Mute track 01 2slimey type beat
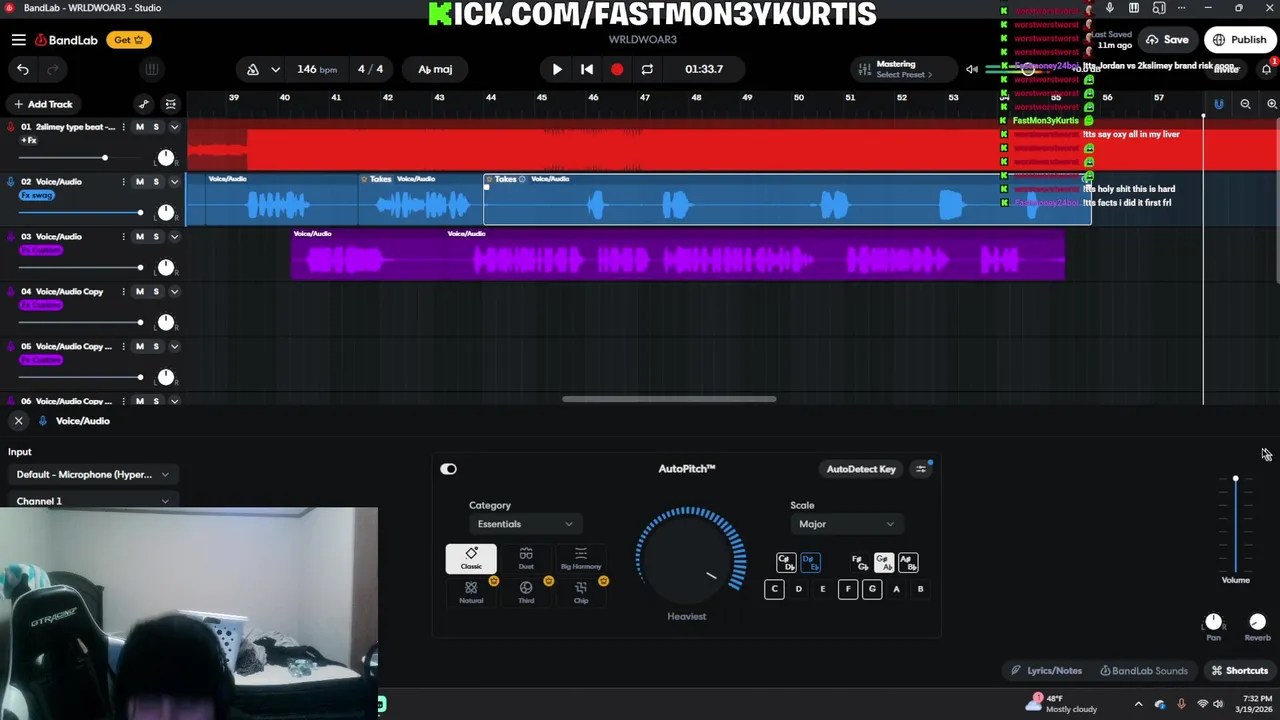Image resolution: width=1280 pixels, height=720 pixels. [140, 127]
